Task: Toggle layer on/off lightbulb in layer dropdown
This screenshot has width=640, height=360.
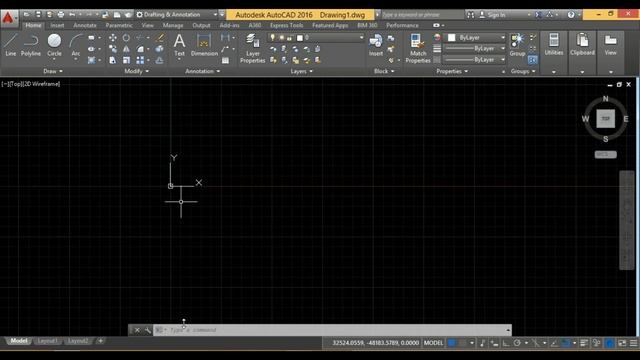Action: (x=273, y=38)
